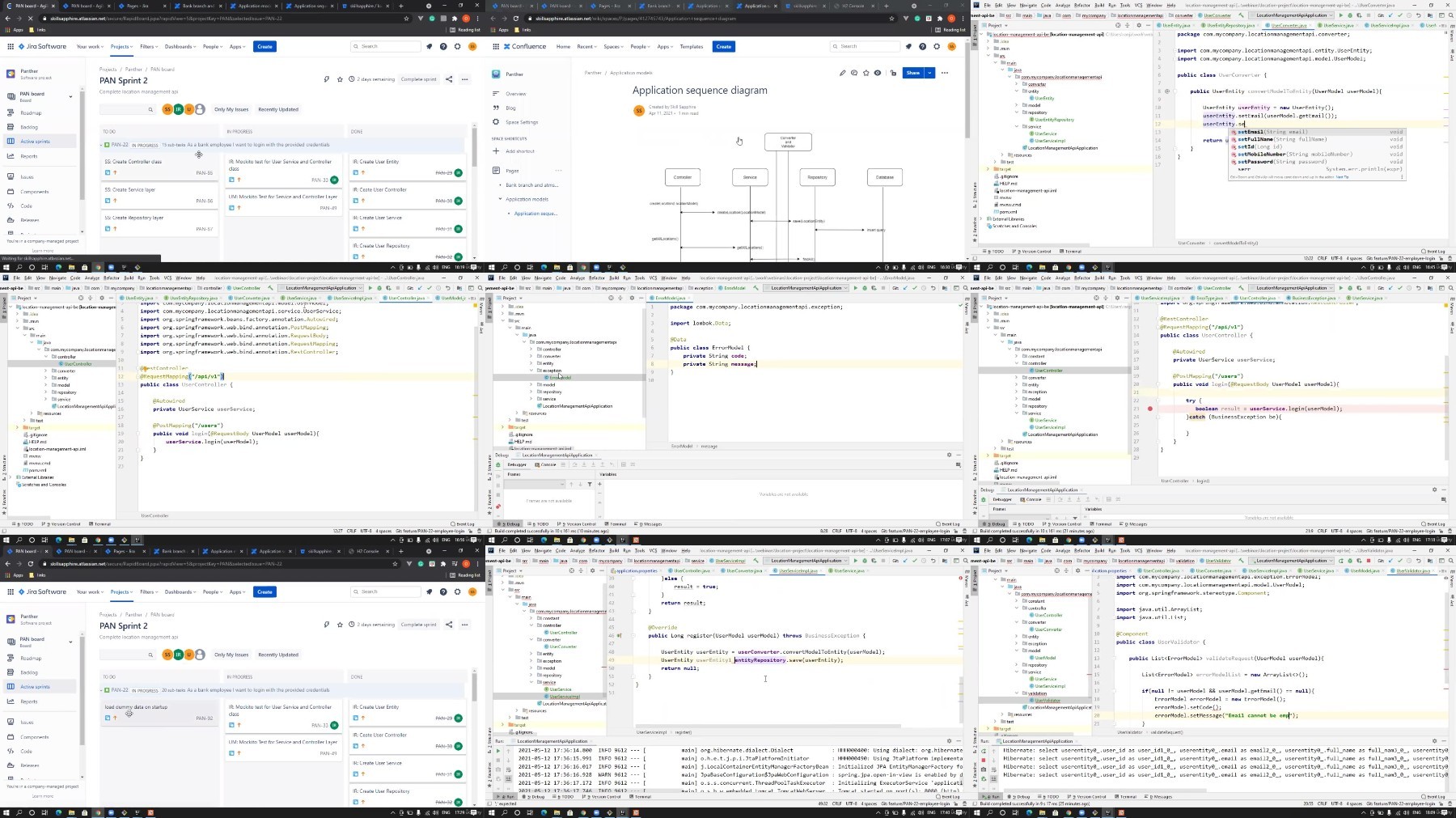Open more actions ellipsis on Confluence page

click(x=945, y=73)
